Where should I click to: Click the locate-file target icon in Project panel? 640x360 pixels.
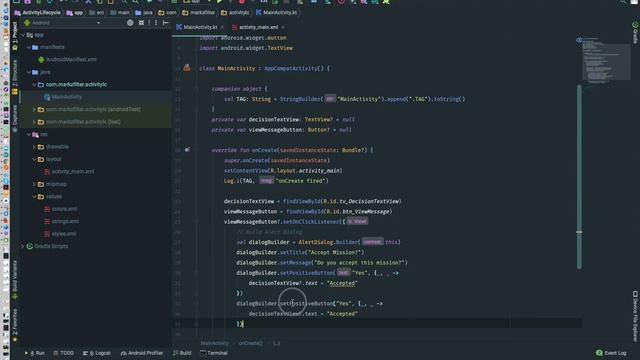click(x=130, y=23)
